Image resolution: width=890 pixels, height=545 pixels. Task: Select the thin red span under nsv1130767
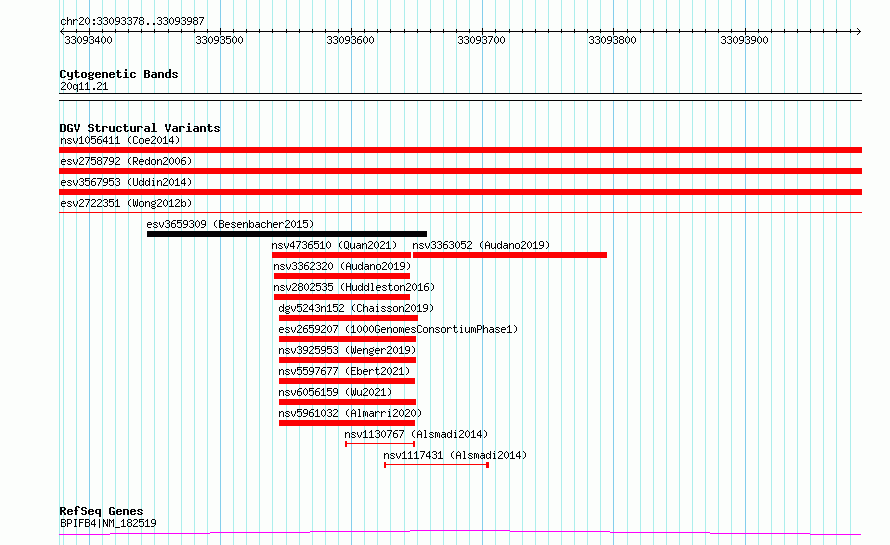tap(380, 444)
